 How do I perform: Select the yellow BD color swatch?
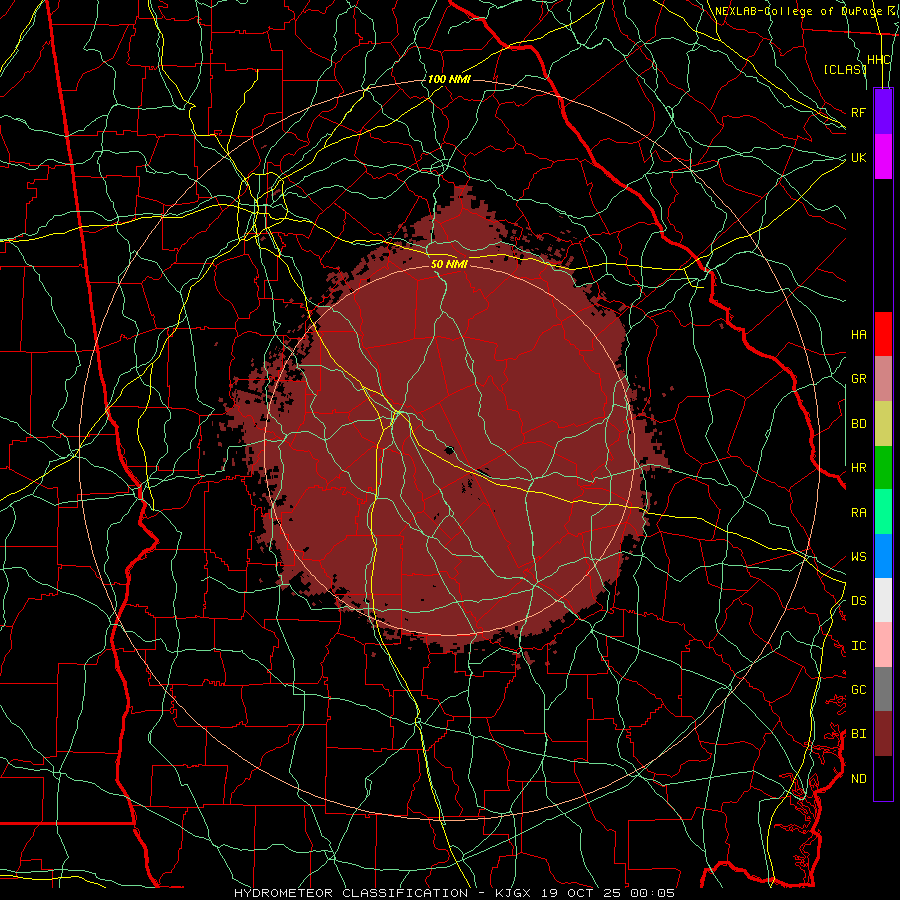click(883, 424)
